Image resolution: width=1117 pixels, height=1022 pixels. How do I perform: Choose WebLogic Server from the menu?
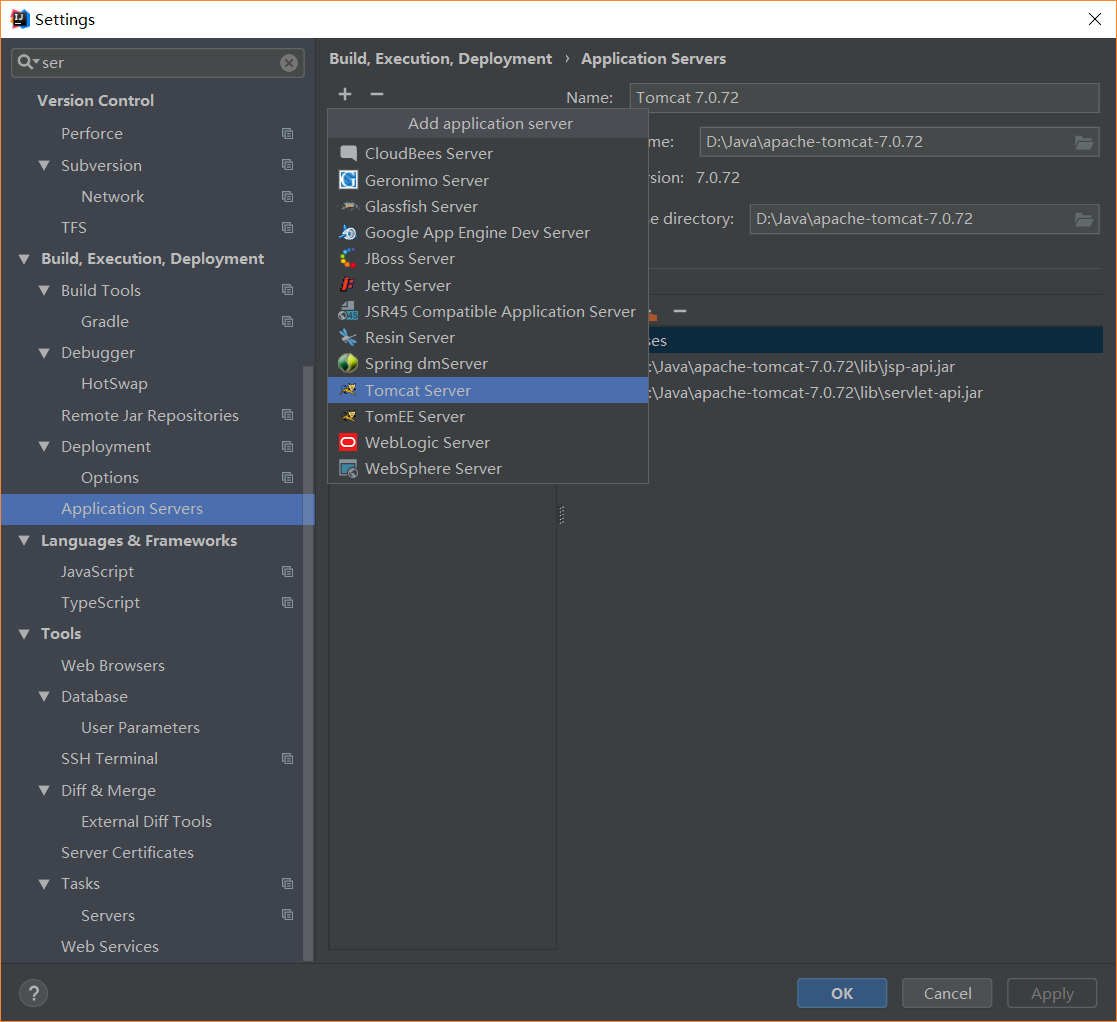488,442
